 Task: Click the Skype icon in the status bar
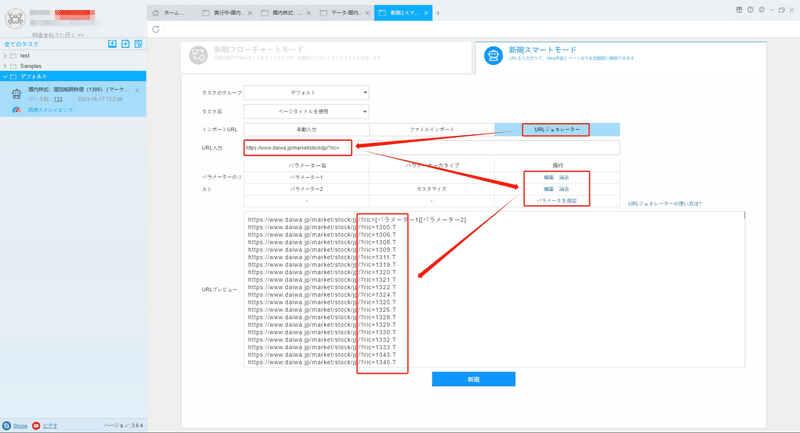pos(7,425)
